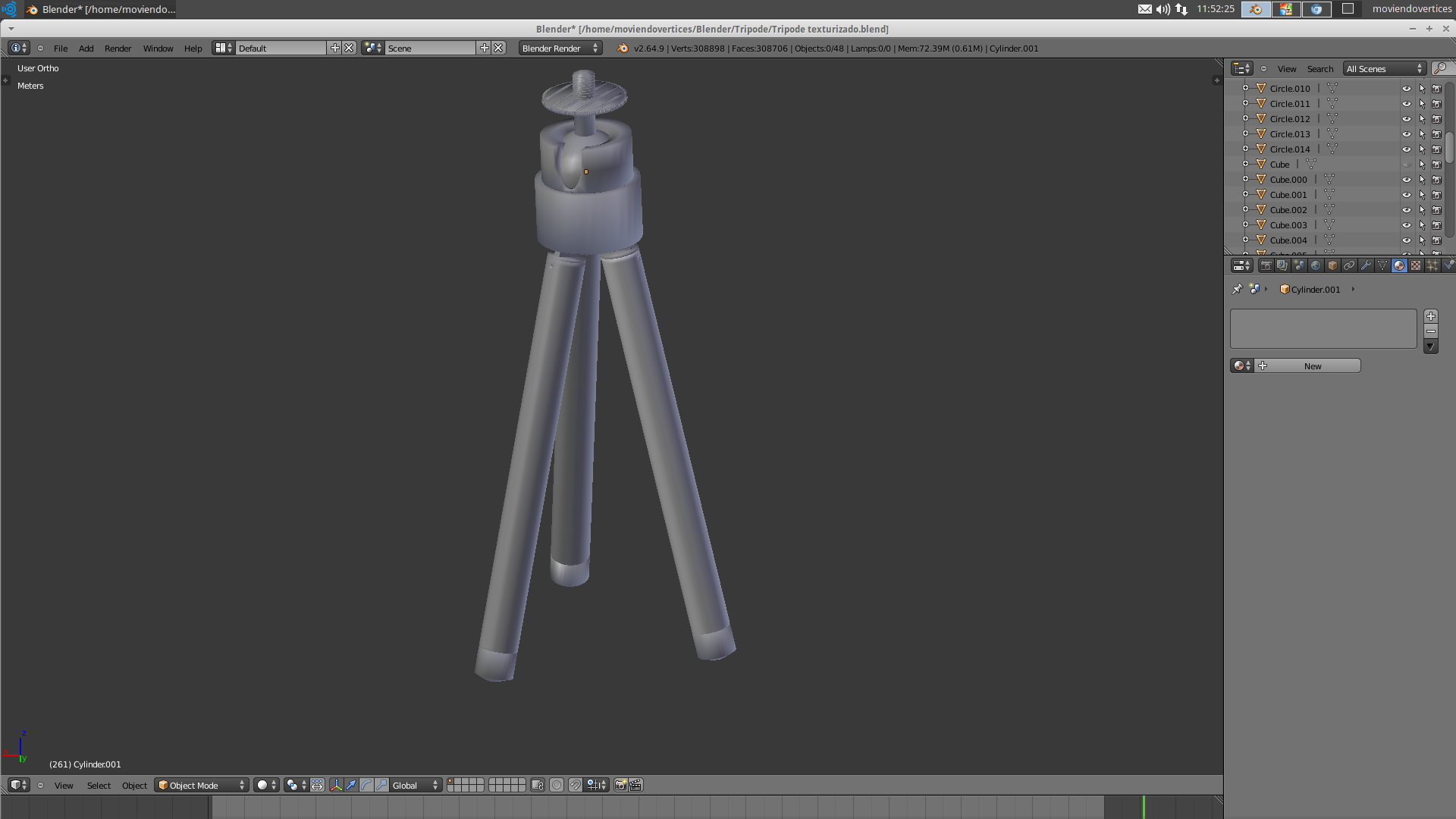Click the outliner vertical scrollbar

1449,147
